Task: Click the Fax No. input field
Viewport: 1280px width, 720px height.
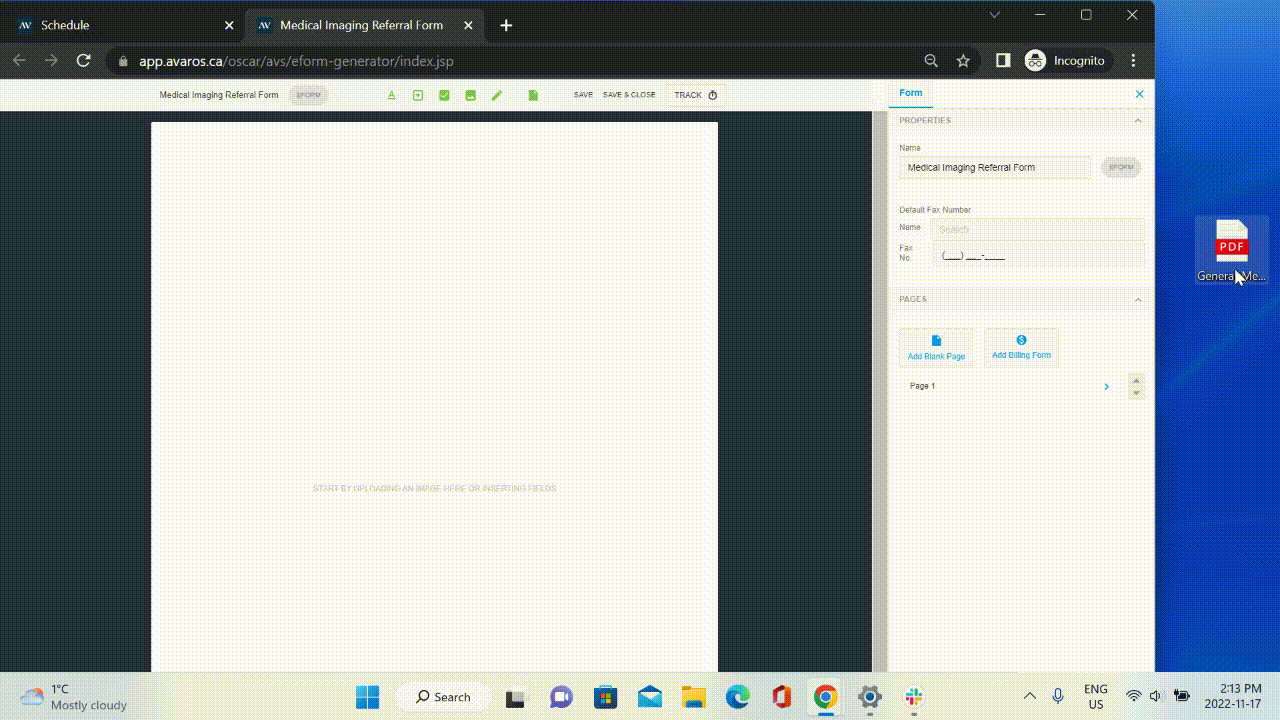Action: pos(1037,255)
